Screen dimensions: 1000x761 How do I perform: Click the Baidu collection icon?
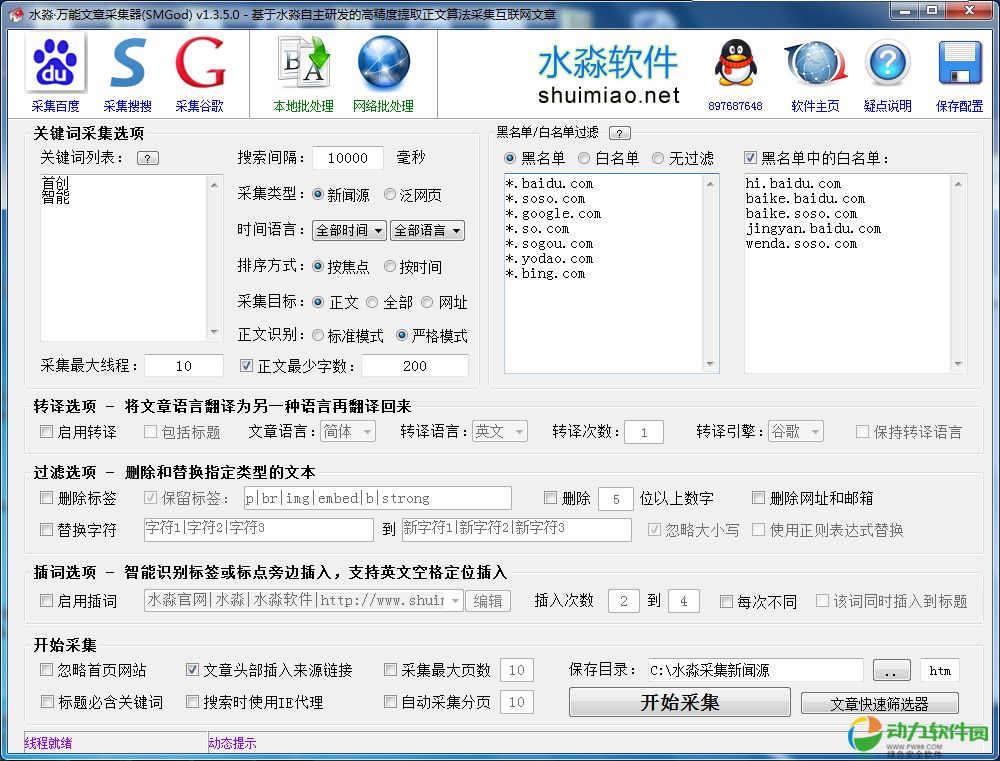click(55, 65)
